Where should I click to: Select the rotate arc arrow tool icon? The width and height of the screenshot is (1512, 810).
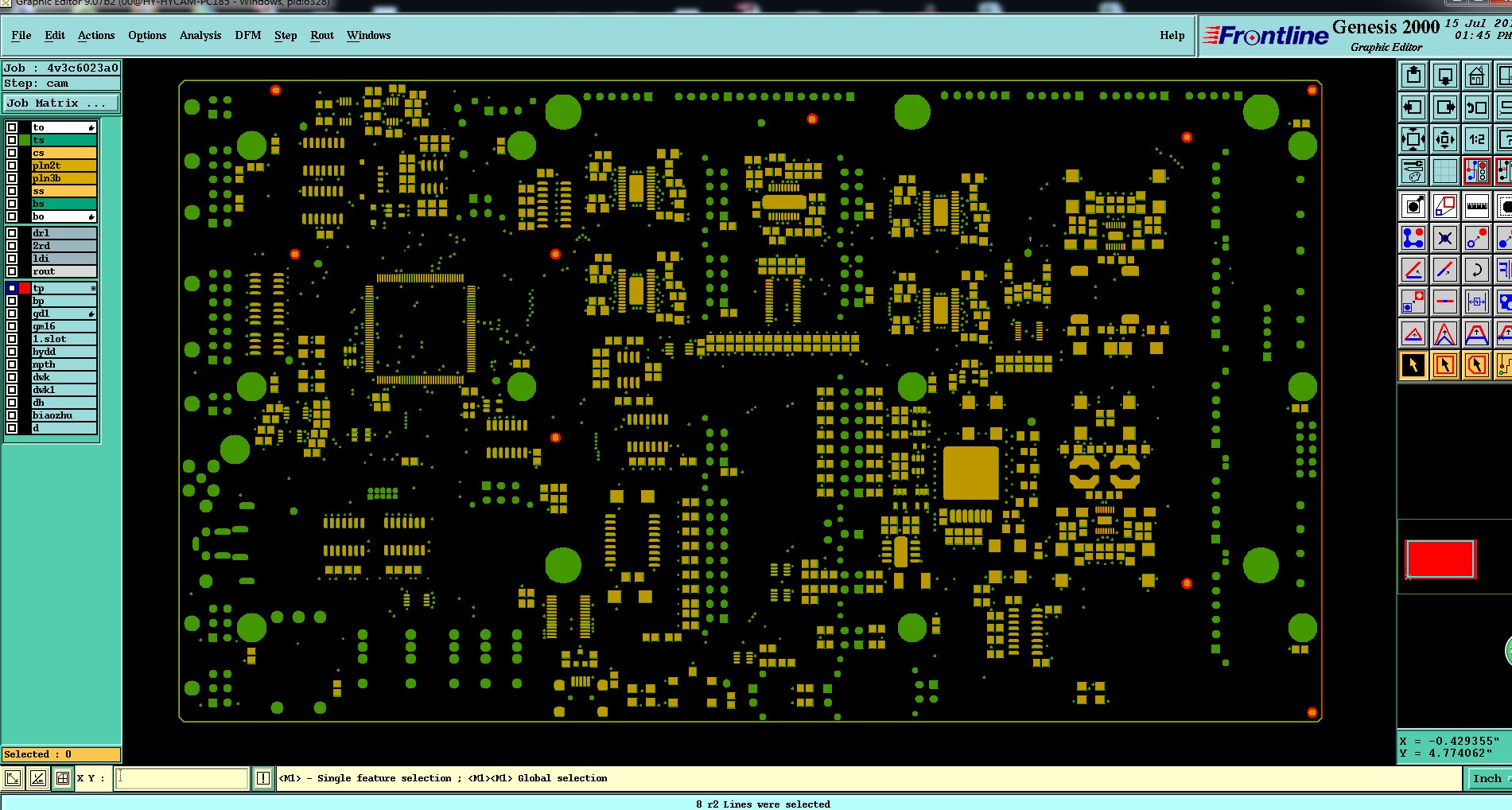tap(1477, 271)
